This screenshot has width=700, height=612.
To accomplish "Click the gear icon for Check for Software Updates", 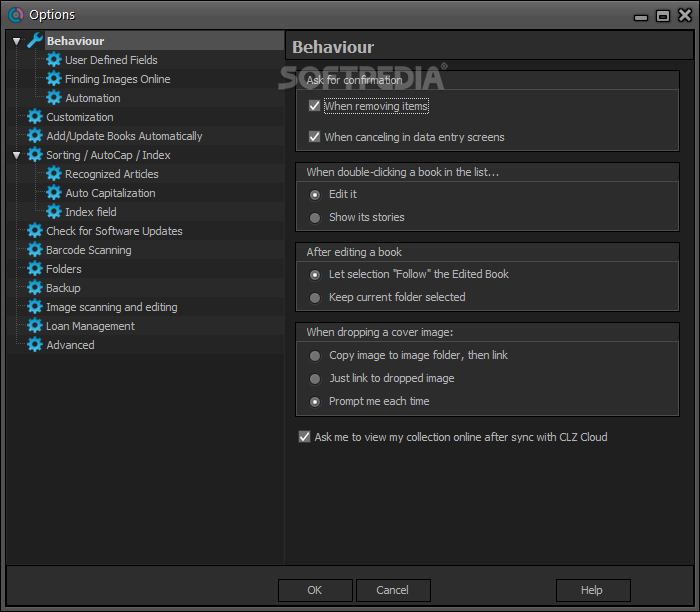I will tap(35, 231).
